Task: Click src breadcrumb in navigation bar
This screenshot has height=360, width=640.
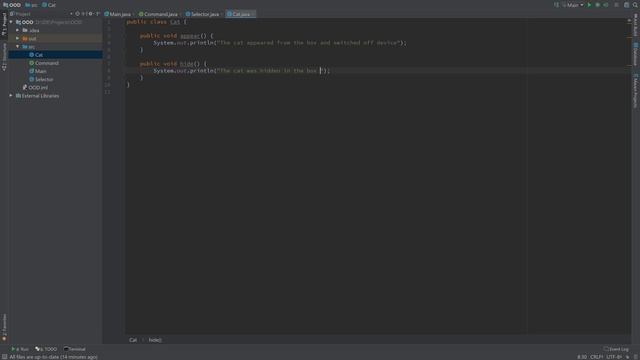Action: [31, 5]
